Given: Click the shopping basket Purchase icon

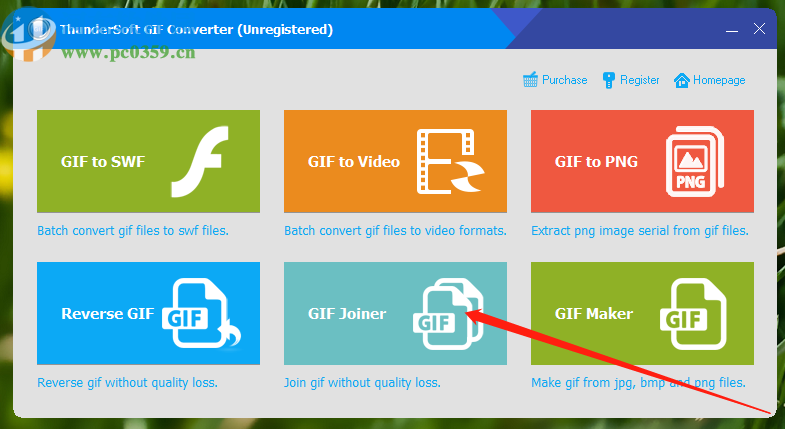Looking at the screenshot, I should [x=530, y=80].
